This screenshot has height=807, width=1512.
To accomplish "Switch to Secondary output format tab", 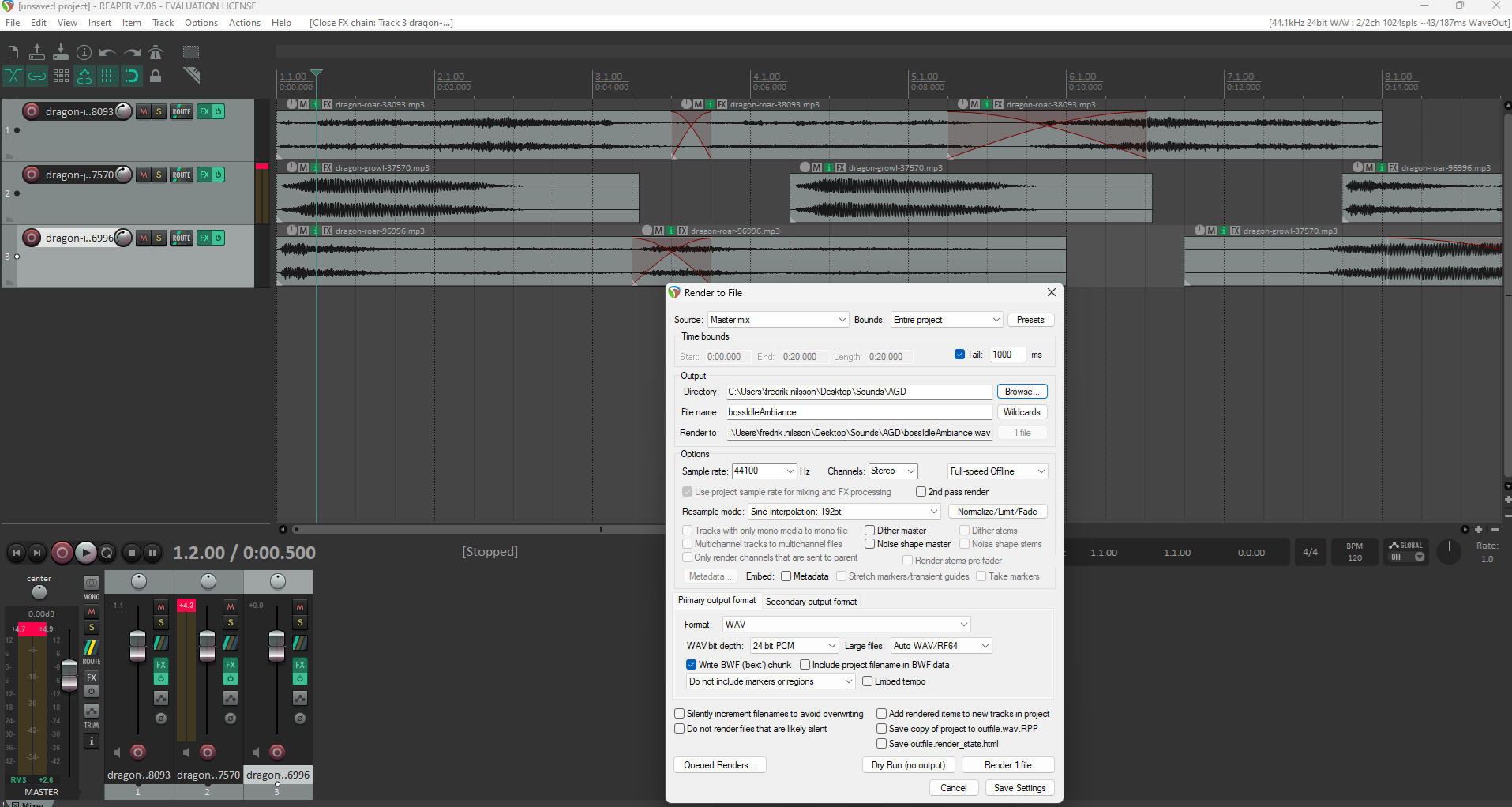I will coord(811,602).
